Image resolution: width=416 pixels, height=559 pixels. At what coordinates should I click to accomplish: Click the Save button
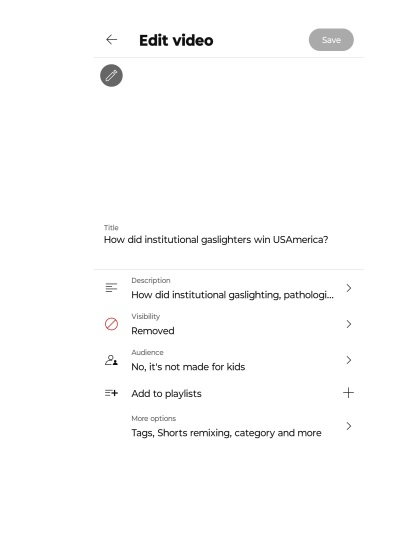[331, 40]
